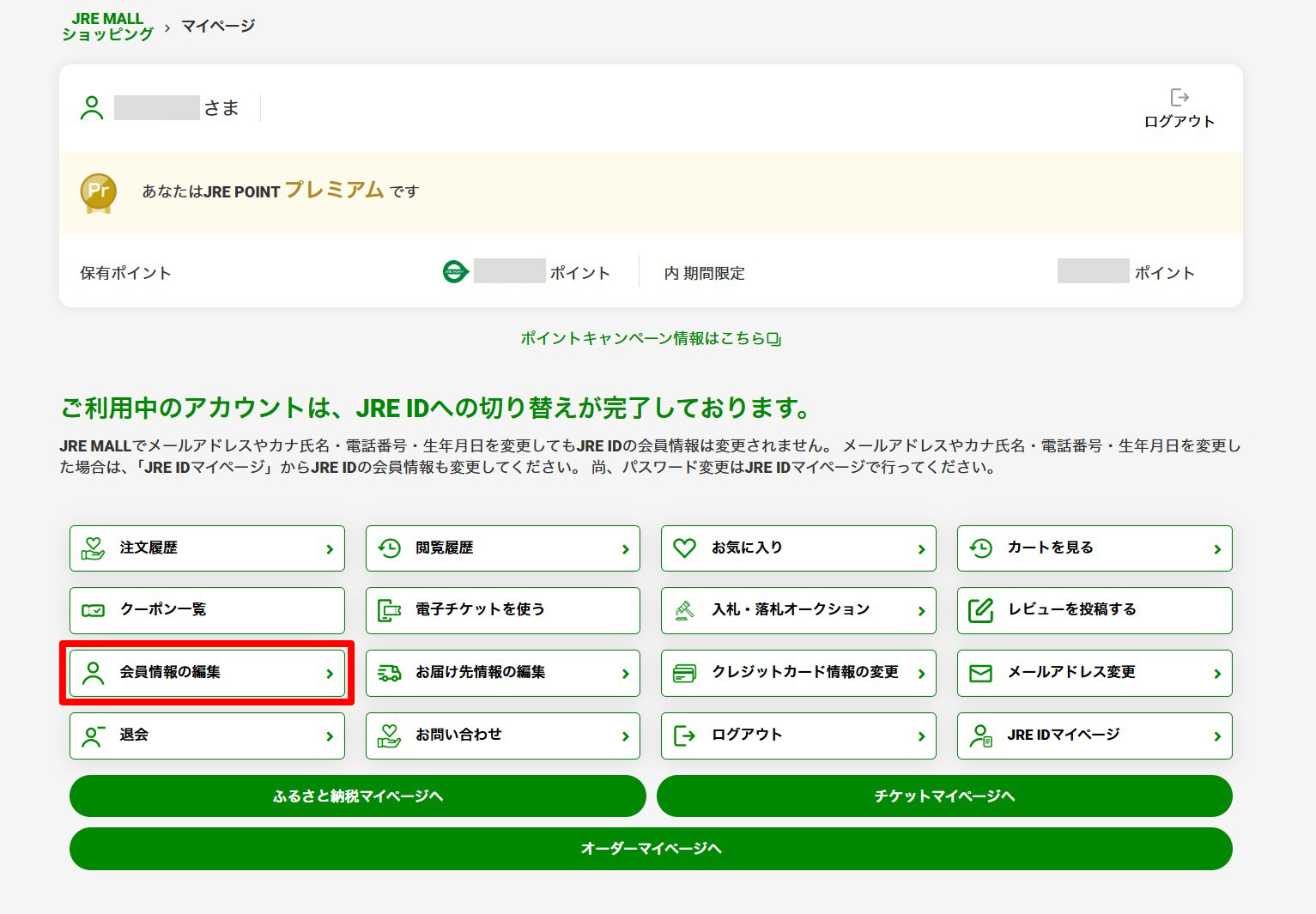Click the chevron on the クレジットカード情報の変更 button
Viewport: 1316px width, 914px height.
pos(921,674)
